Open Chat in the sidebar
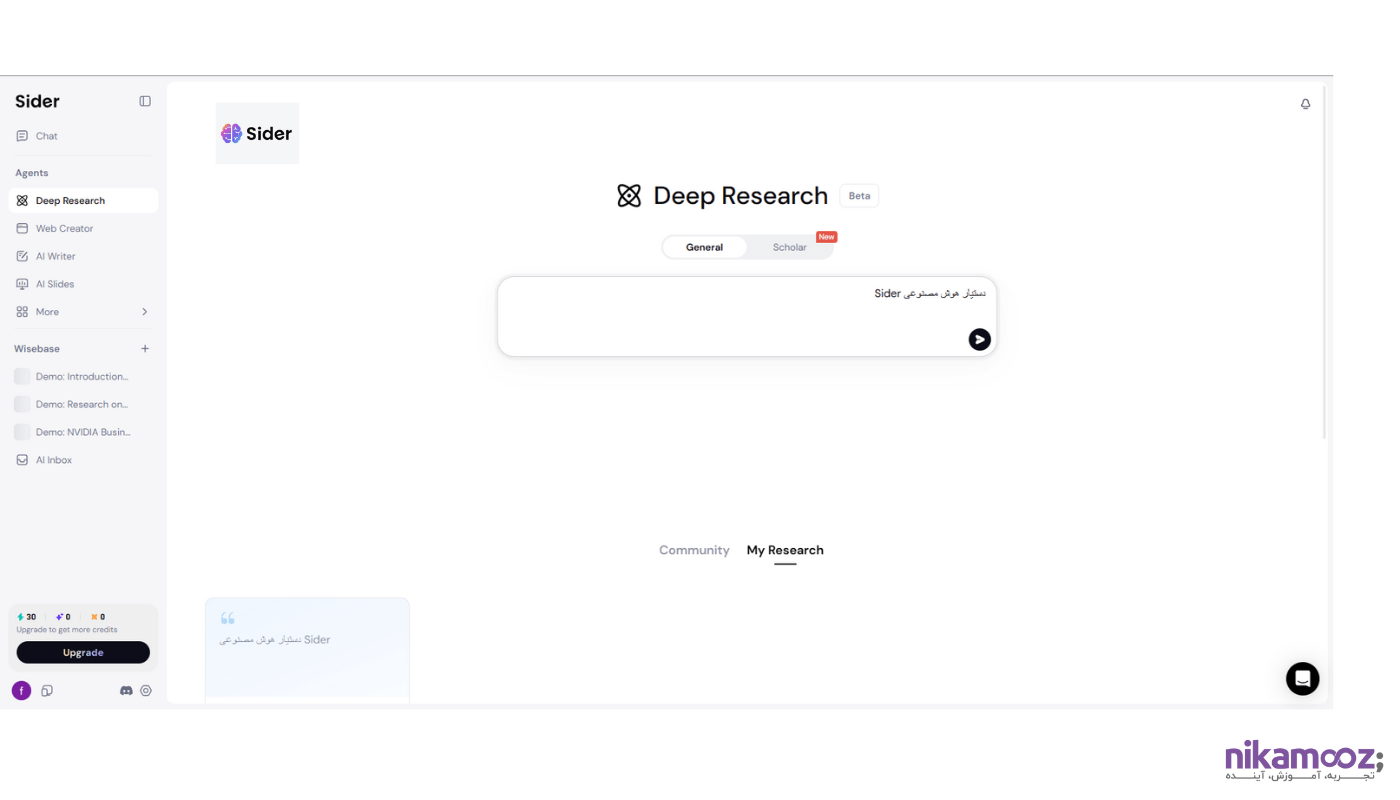The height and width of the screenshot is (800, 1400). [x=47, y=136]
